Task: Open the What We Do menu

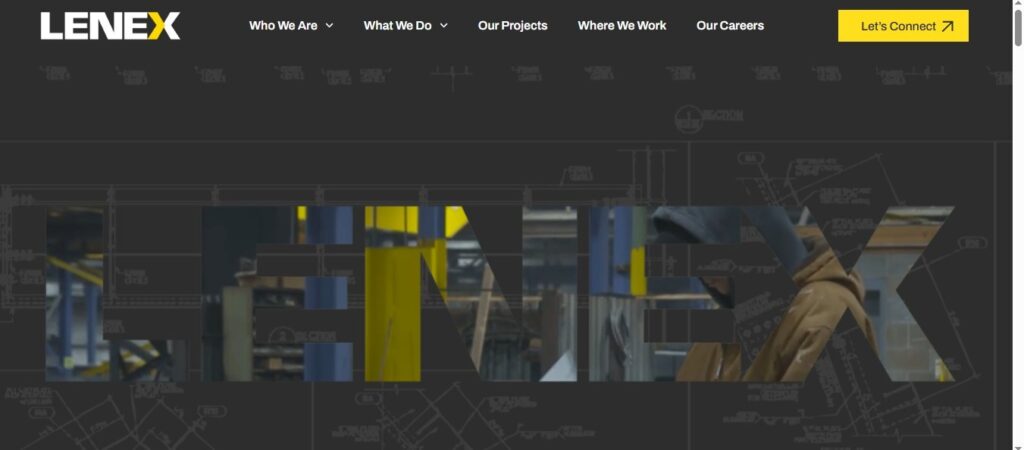Action: pos(397,25)
